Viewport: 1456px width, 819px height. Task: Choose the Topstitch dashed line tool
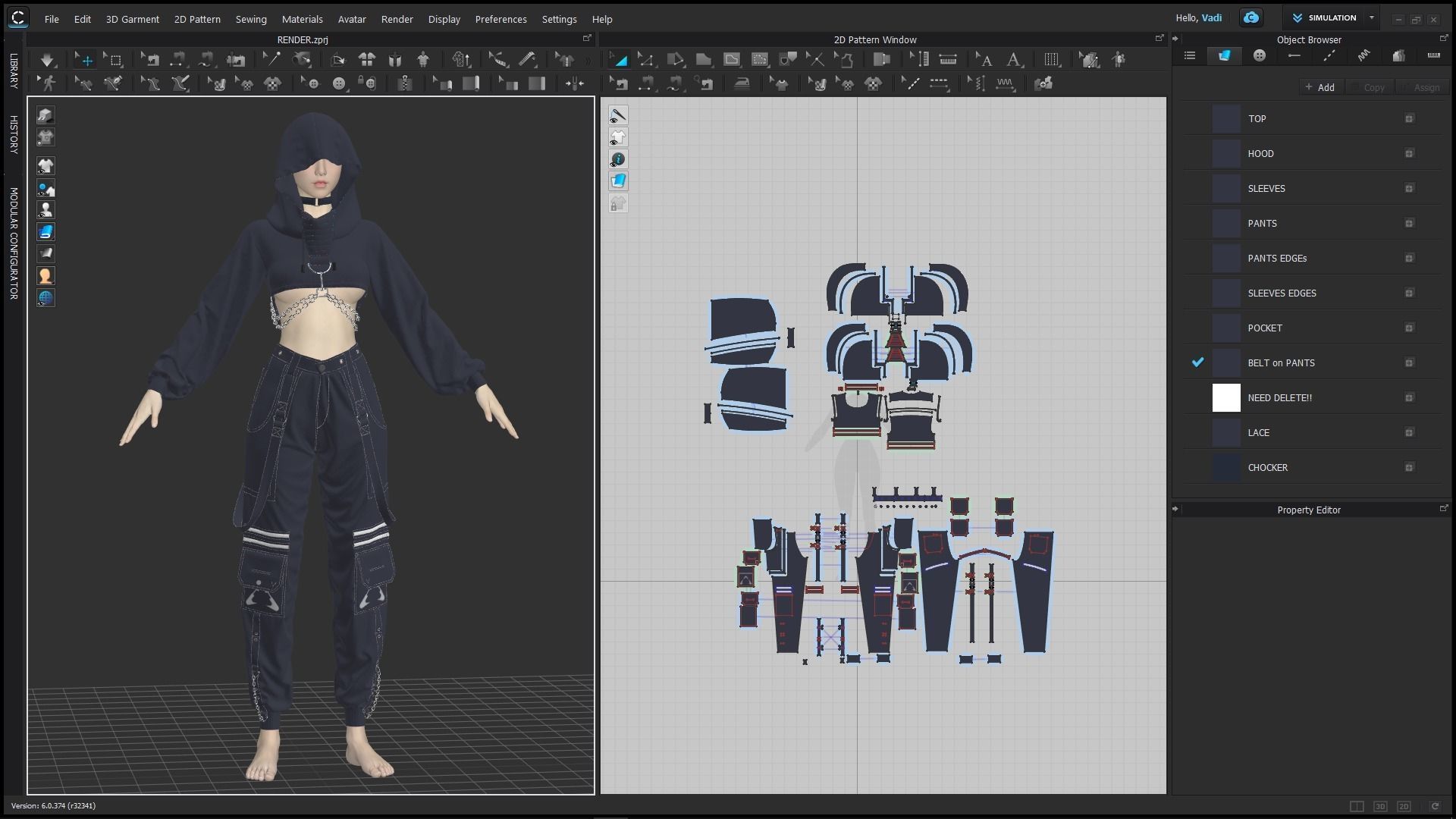coord(939,83)
